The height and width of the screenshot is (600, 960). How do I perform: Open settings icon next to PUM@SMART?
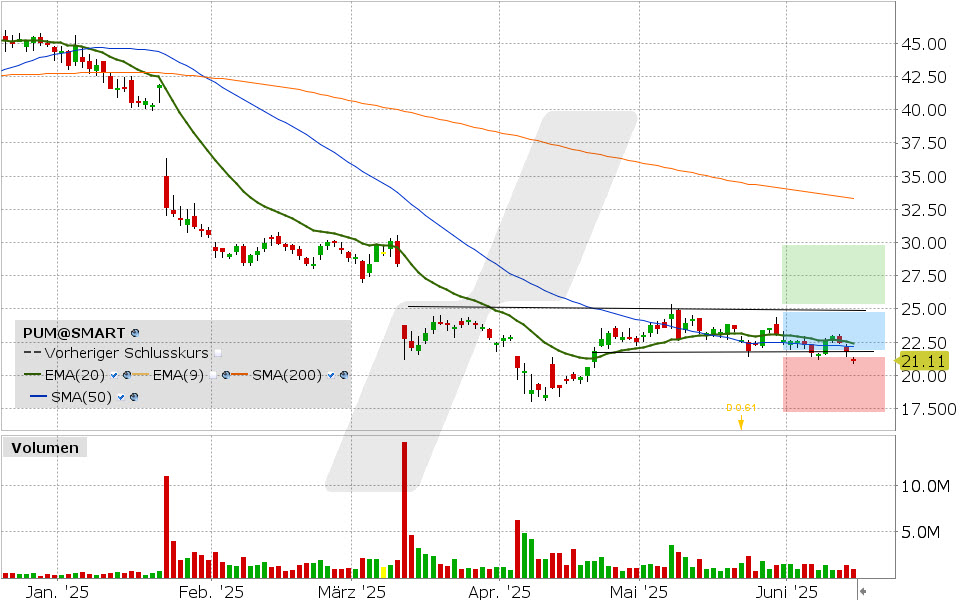135,333
